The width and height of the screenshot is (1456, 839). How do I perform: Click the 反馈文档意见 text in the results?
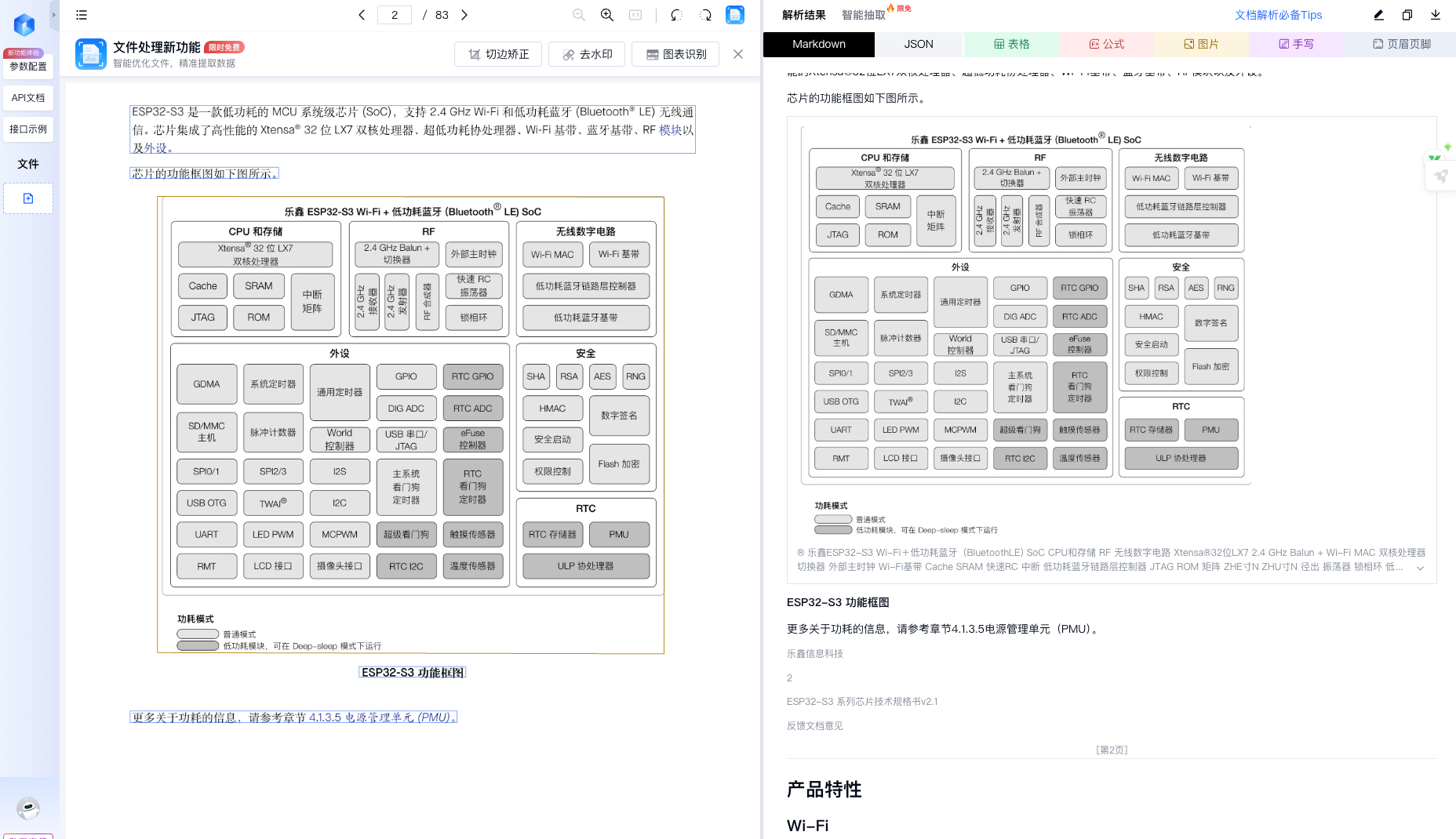(815, 726)
